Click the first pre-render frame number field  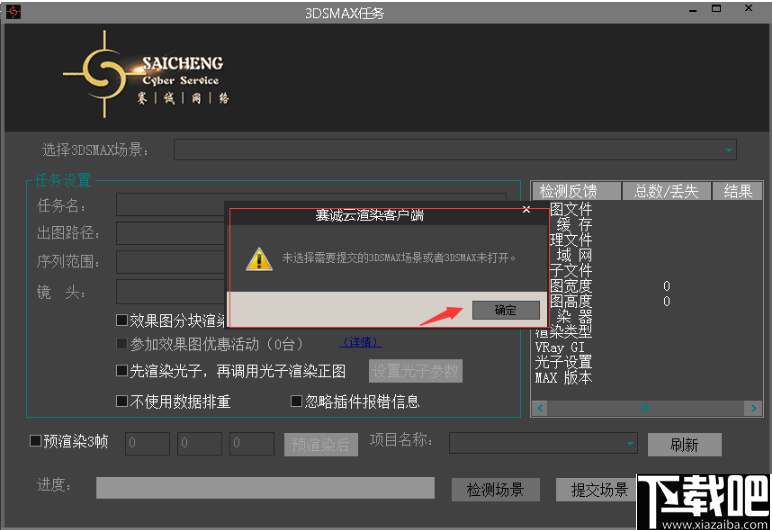[x=147, y=443]
